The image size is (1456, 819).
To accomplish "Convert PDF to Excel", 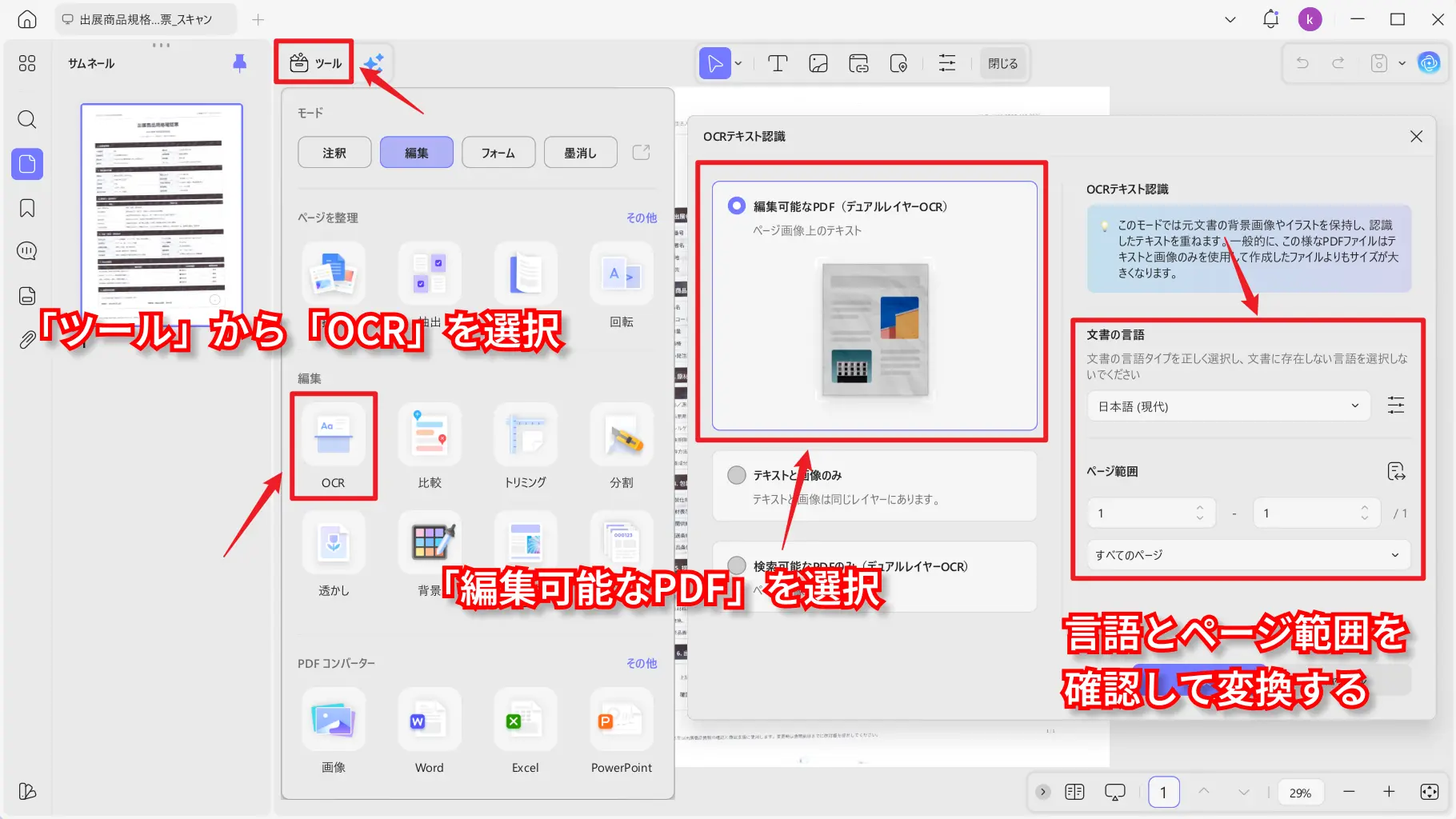I will click(x=526, y=731).
